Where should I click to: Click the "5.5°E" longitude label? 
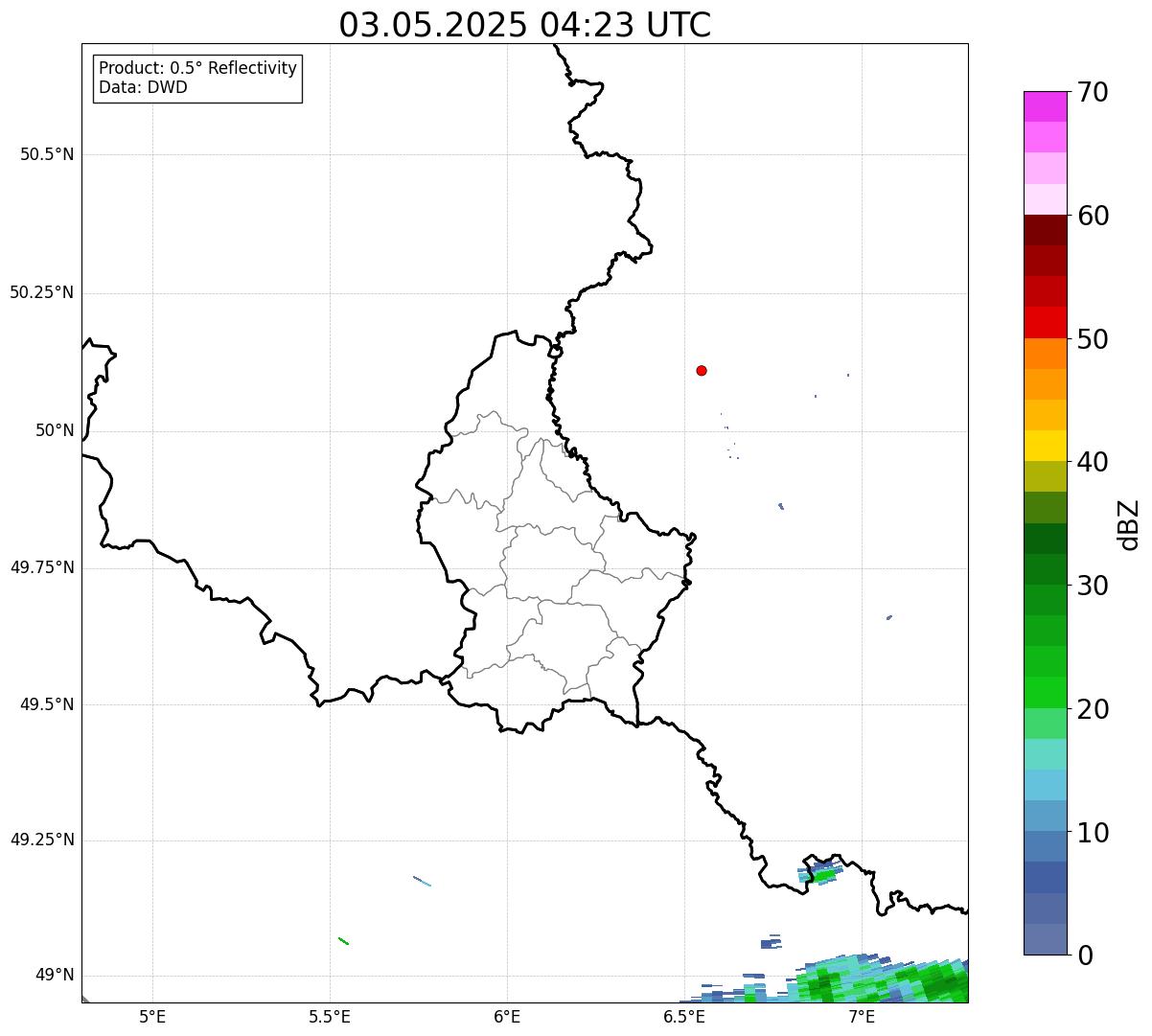point(330,1016)
